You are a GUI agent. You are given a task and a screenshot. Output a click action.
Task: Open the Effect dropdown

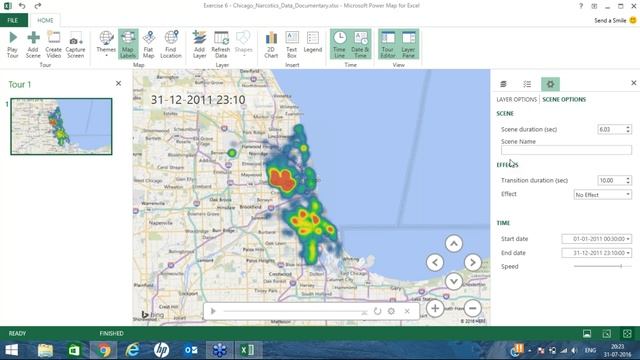point(602,195)
